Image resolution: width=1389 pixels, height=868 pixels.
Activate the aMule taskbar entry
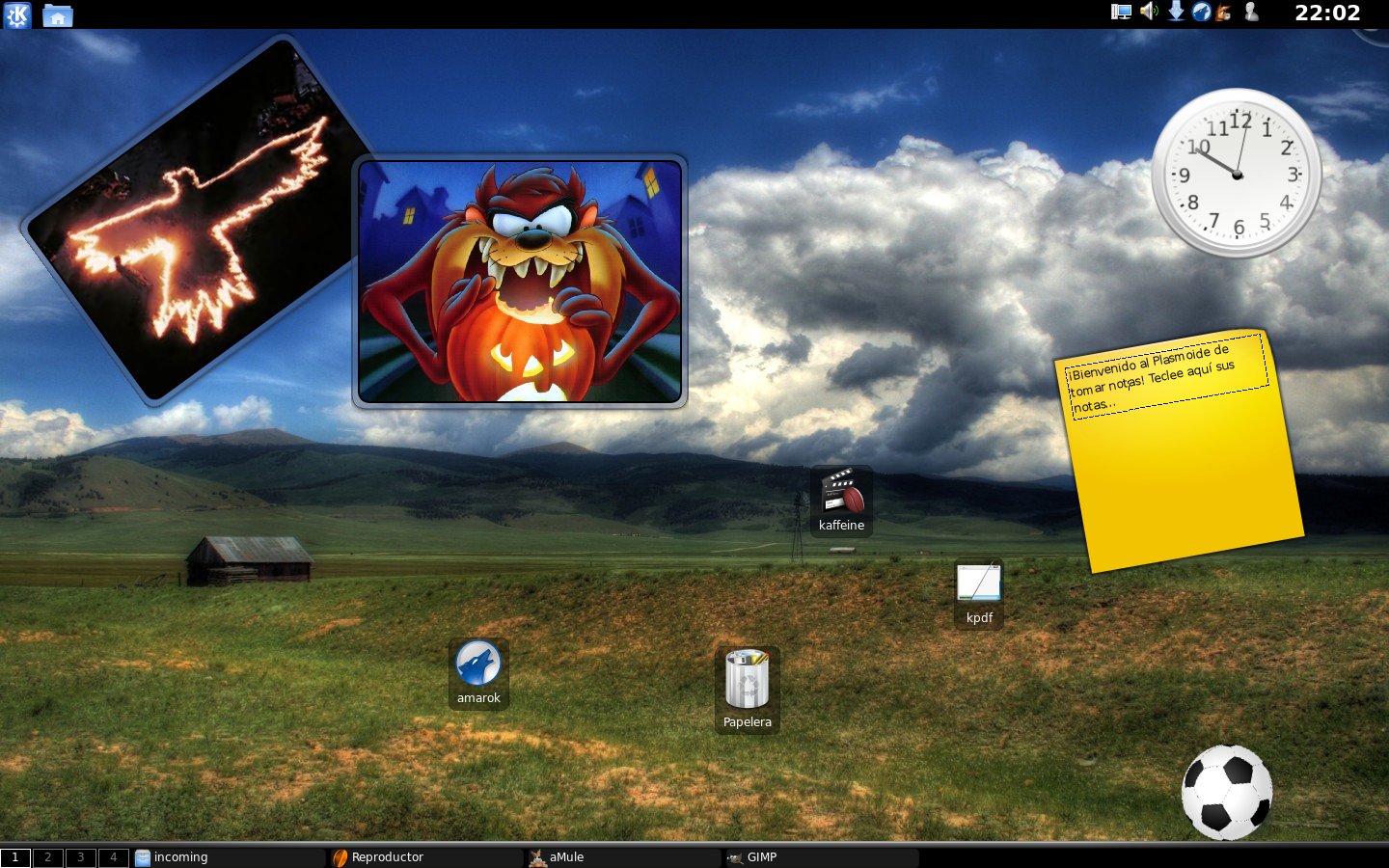[x=623, y=857]
